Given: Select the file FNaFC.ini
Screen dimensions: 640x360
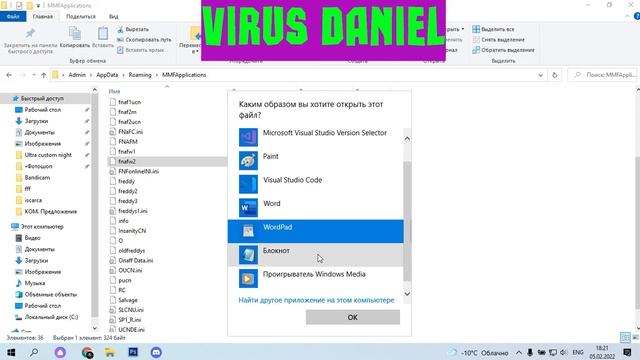Looking at the screenshot, I should pos(130,132).
